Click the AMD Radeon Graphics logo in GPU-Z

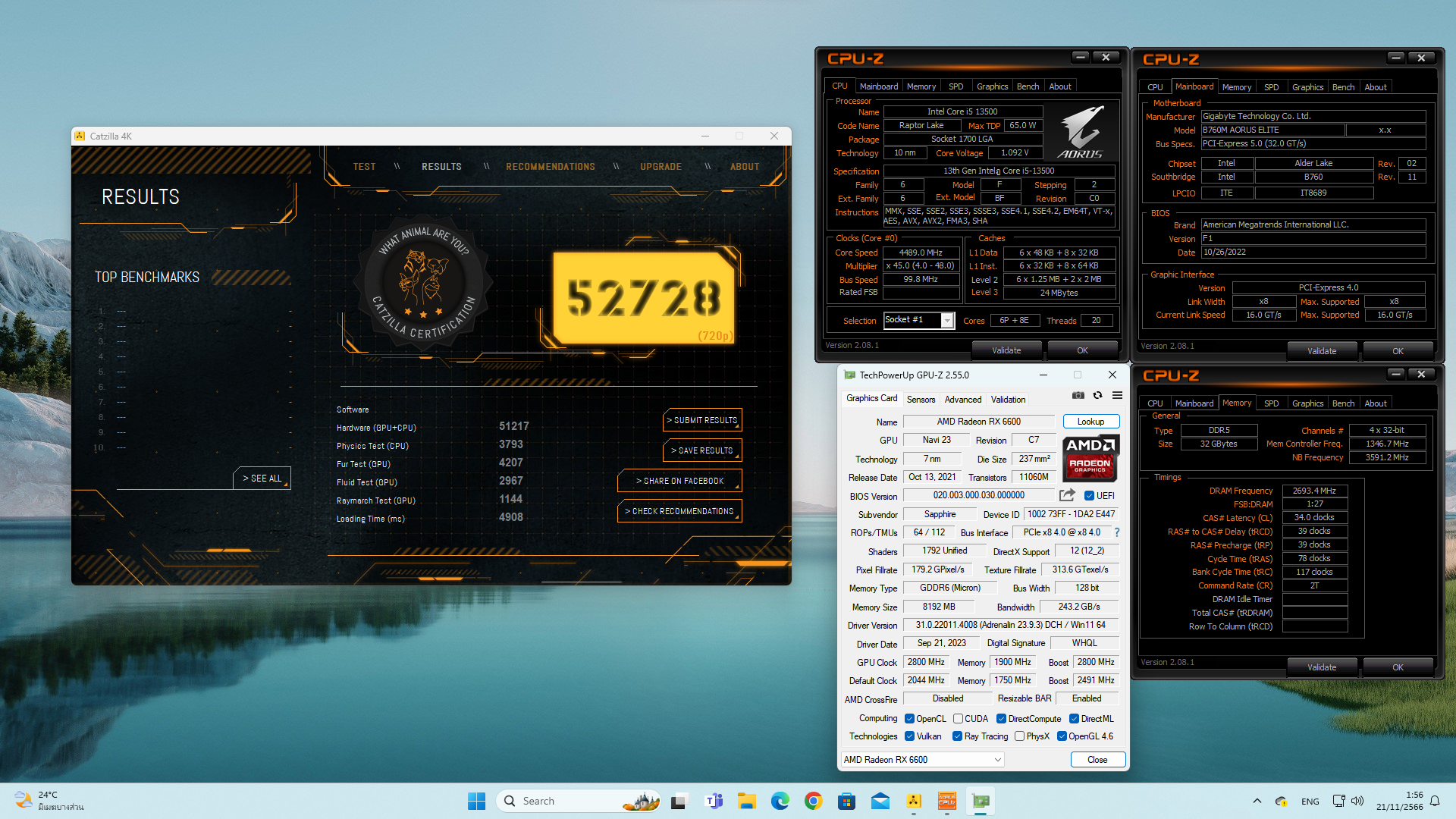tap(1090, 459)
